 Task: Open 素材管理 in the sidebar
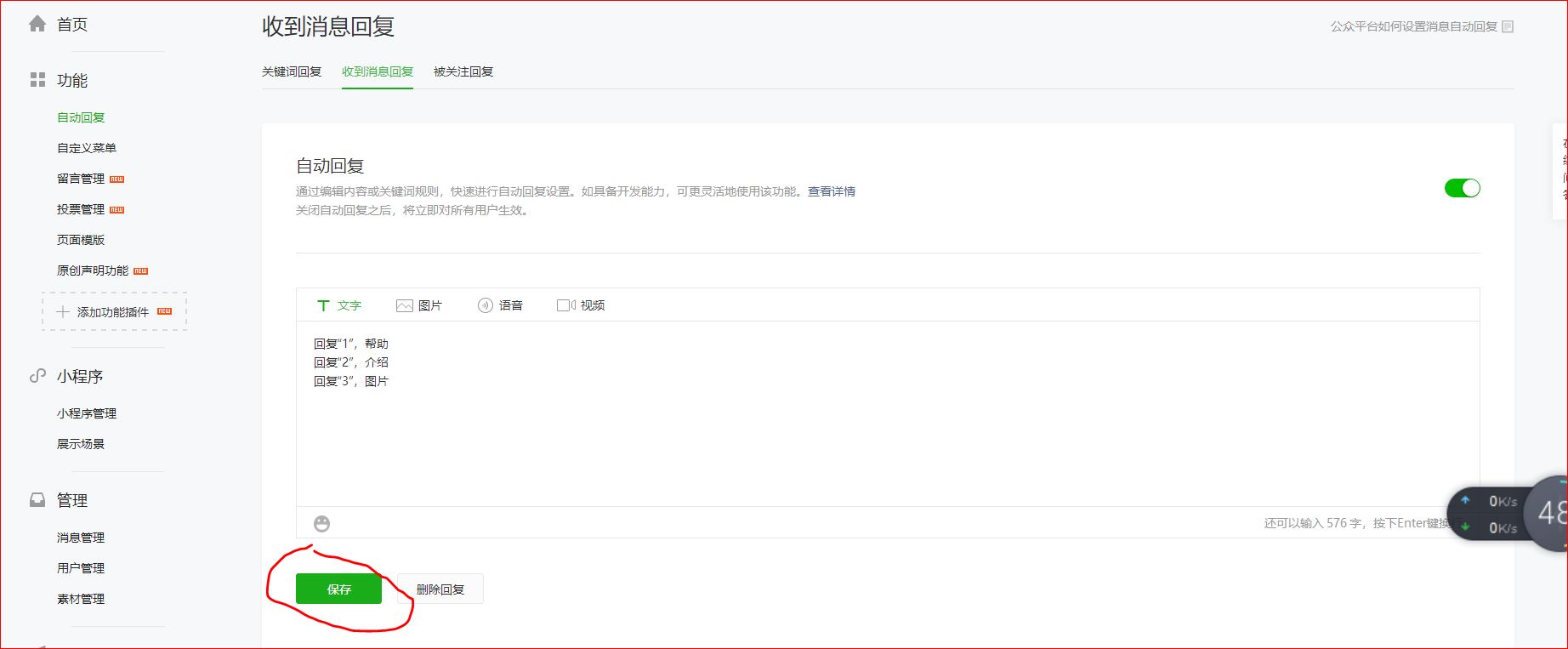[x=81, y=599]
